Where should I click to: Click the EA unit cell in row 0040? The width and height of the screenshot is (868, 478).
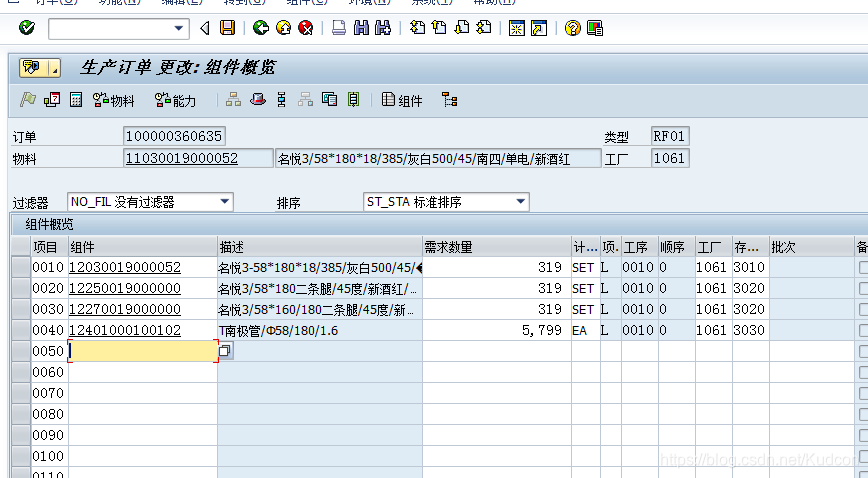click(x=585, y=331)
